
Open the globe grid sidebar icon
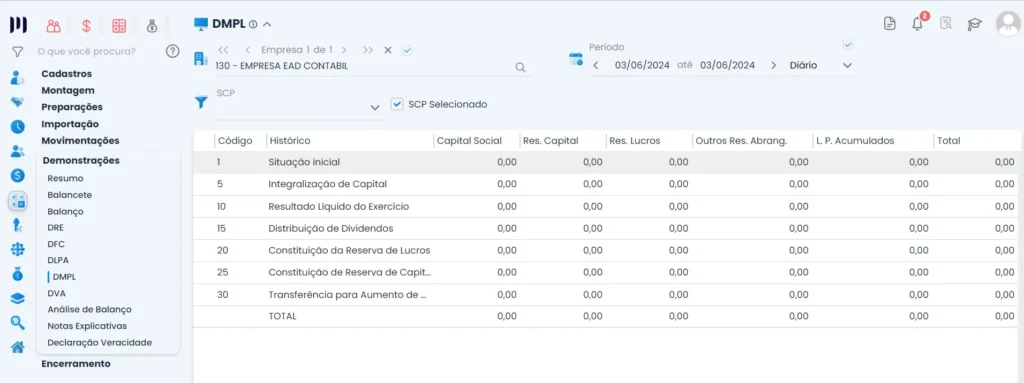18,249
